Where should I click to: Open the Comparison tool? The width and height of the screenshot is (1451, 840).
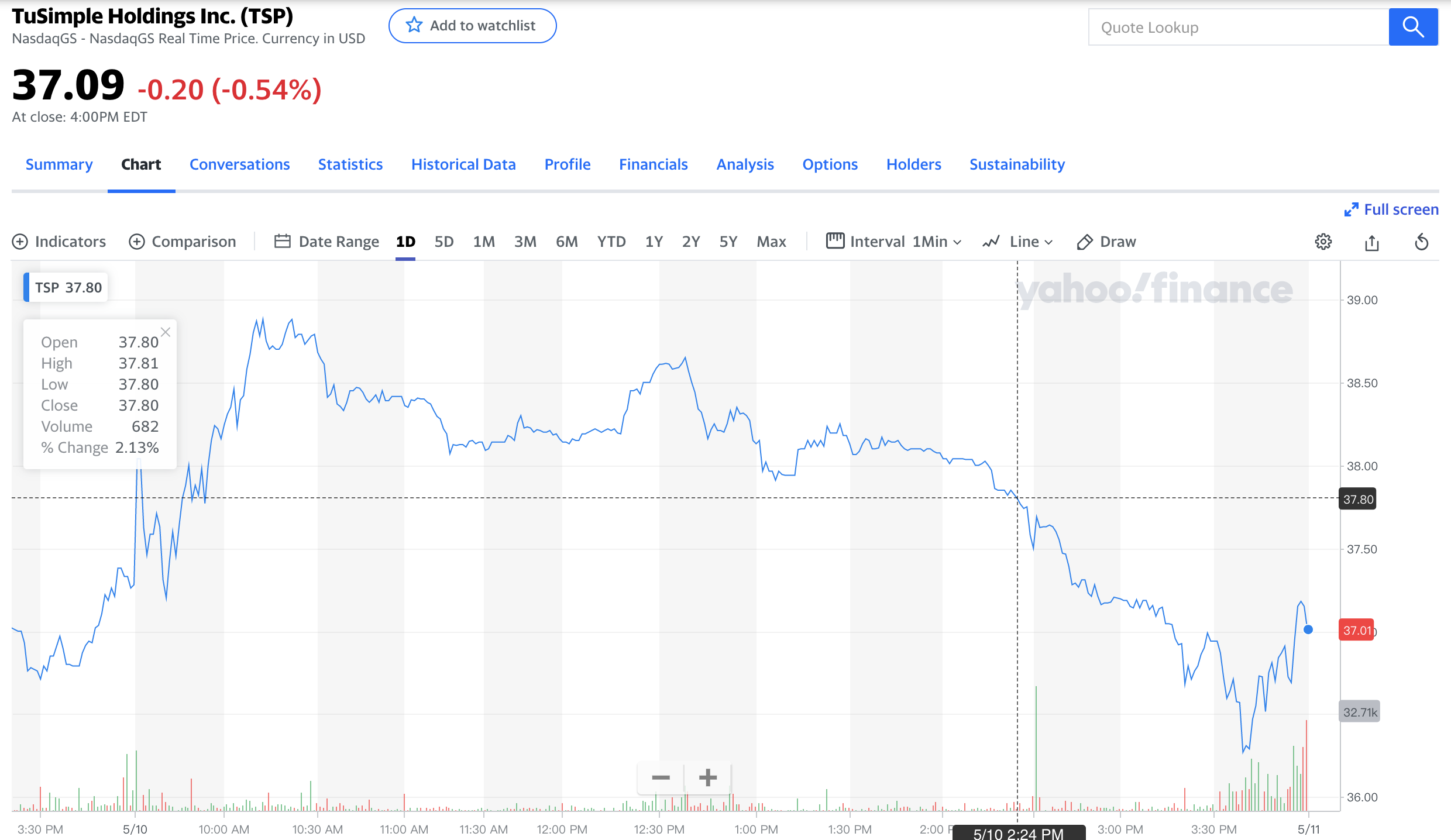tap(183, 242)
